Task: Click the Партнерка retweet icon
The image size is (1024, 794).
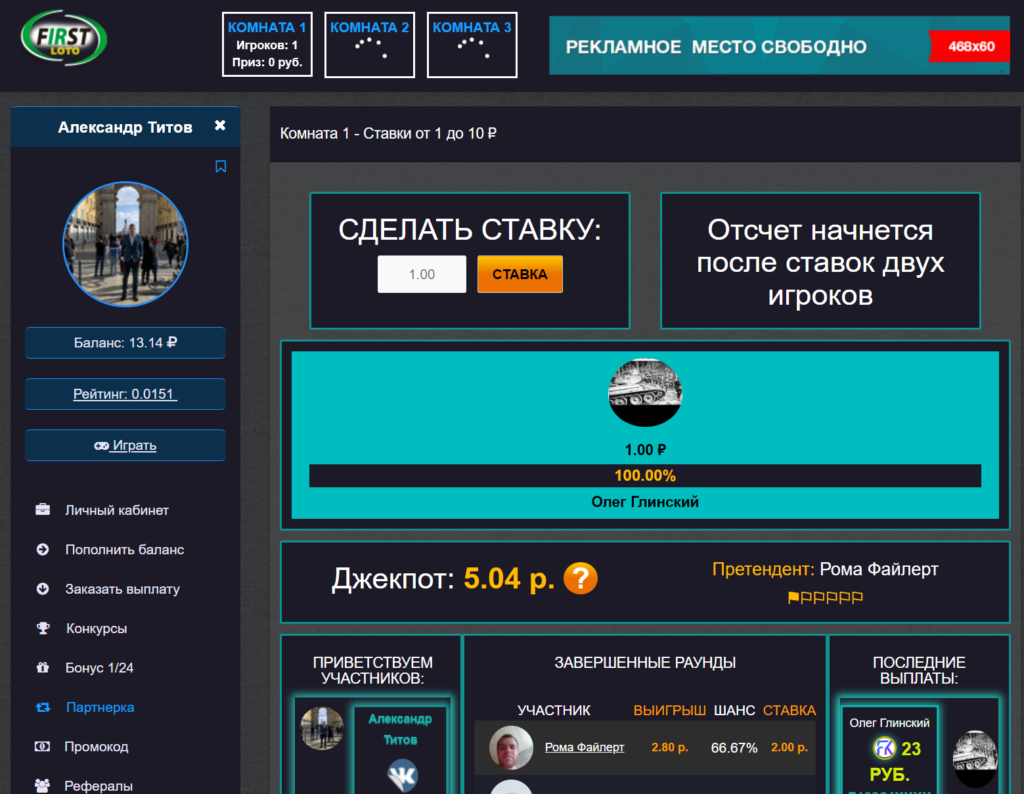Action: tap(43, 707)
